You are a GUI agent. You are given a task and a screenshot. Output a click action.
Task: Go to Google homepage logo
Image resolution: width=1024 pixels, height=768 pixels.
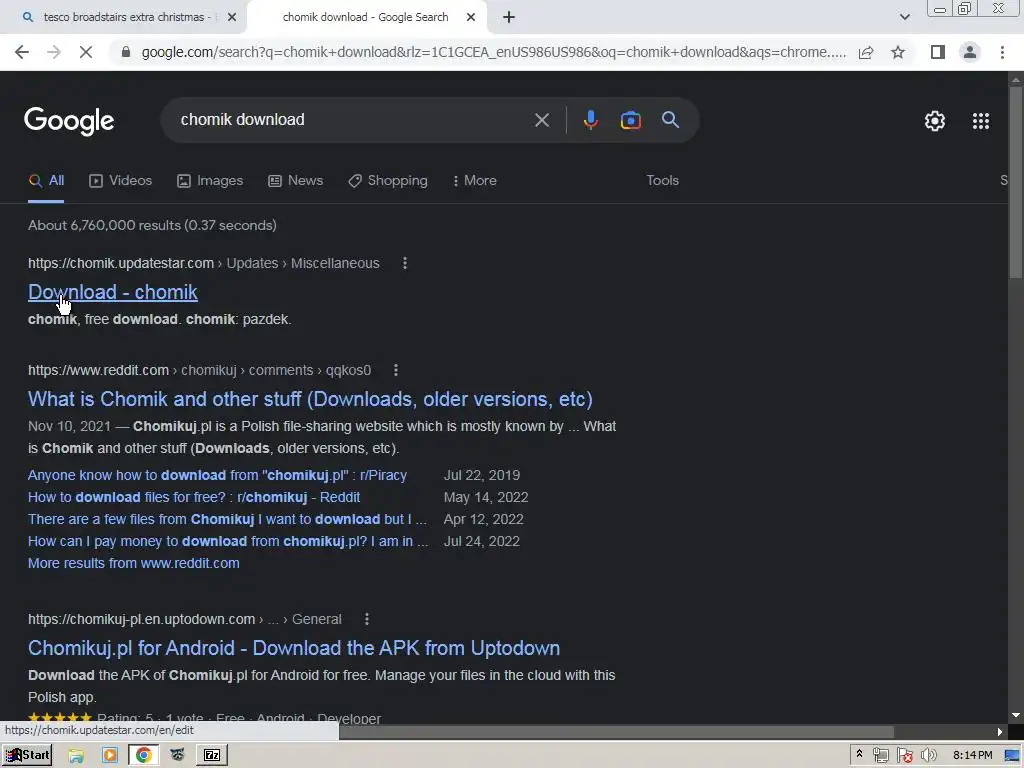click(x=69, y=121)
